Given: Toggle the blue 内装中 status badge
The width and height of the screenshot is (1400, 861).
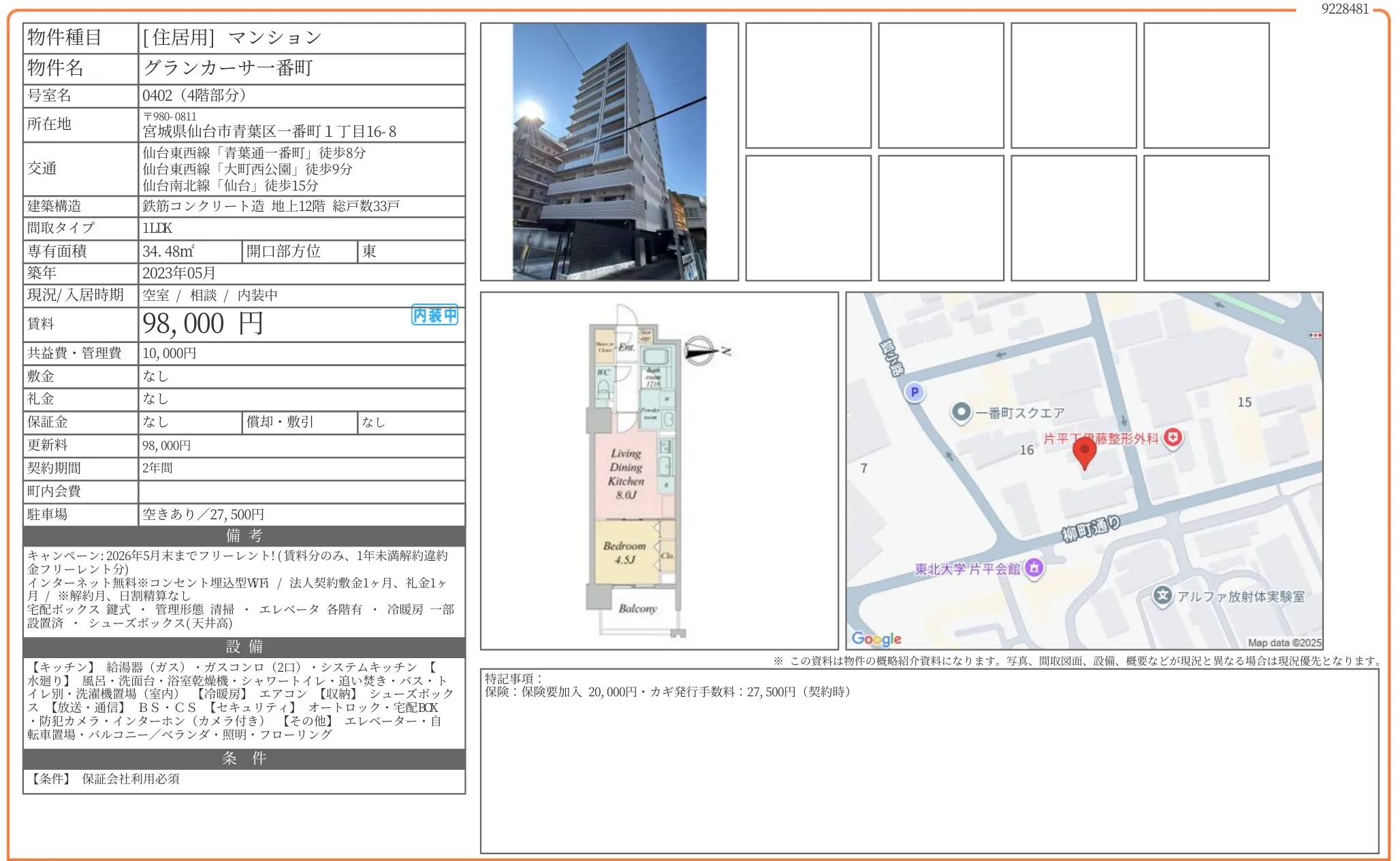Looking at the screenshot, I should (x=434, y=315).
